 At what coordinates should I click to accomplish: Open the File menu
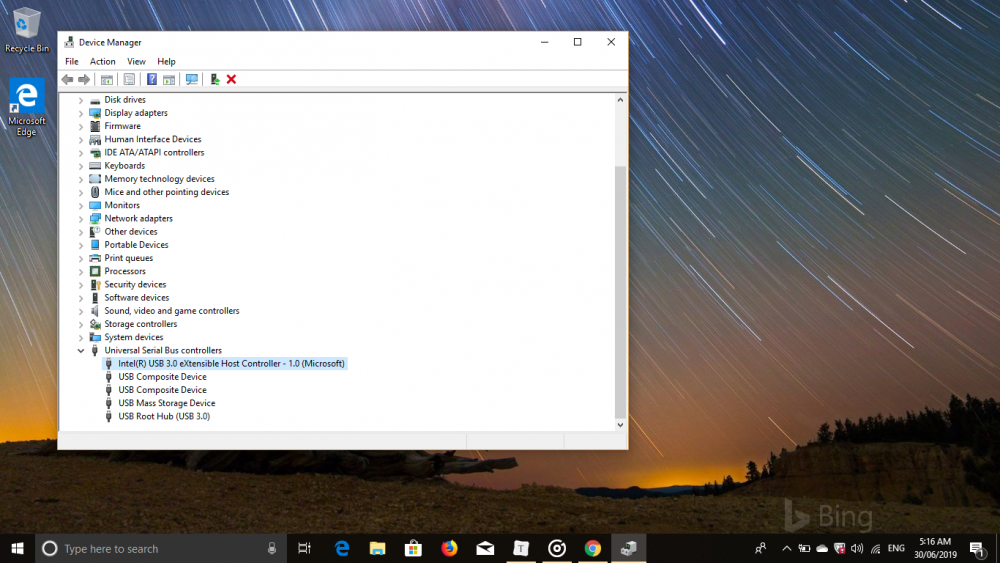pyautogui.click(x=71, y=61)
